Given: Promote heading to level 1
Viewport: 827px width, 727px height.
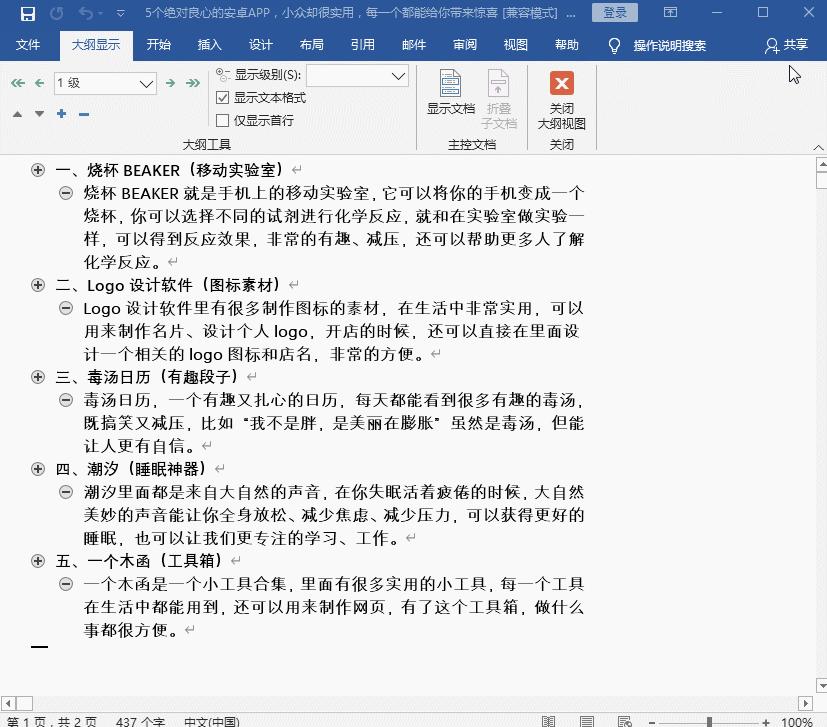Looking at the screenshot, I should pyautogui.click(x=17, y=83).
